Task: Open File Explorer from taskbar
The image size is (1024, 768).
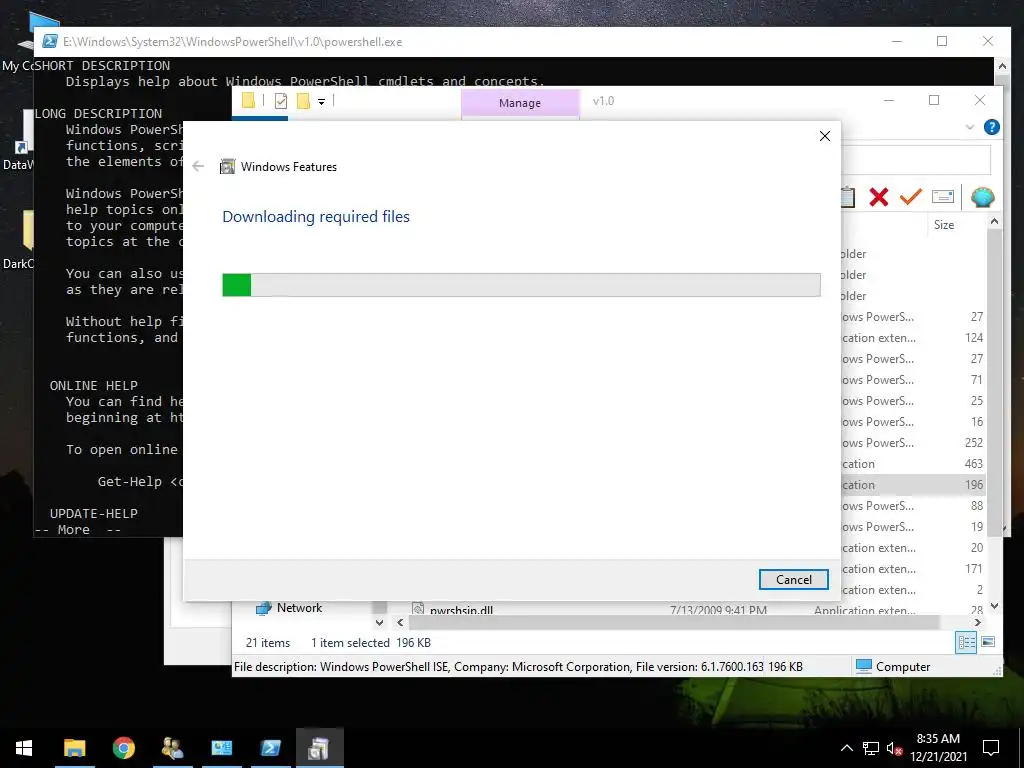Action: pos(74,748)
